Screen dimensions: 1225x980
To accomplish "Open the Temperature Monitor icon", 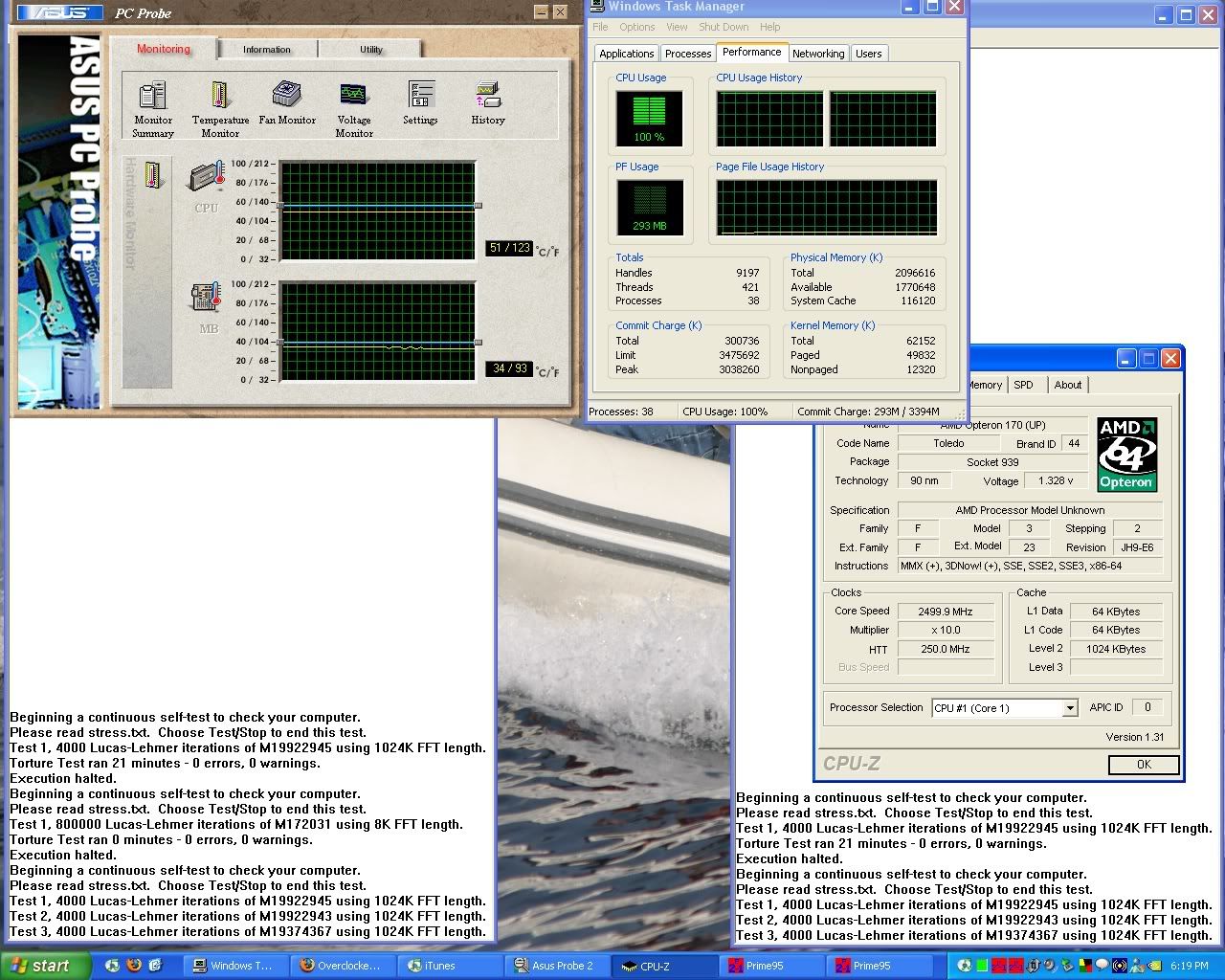I will 220,108.
